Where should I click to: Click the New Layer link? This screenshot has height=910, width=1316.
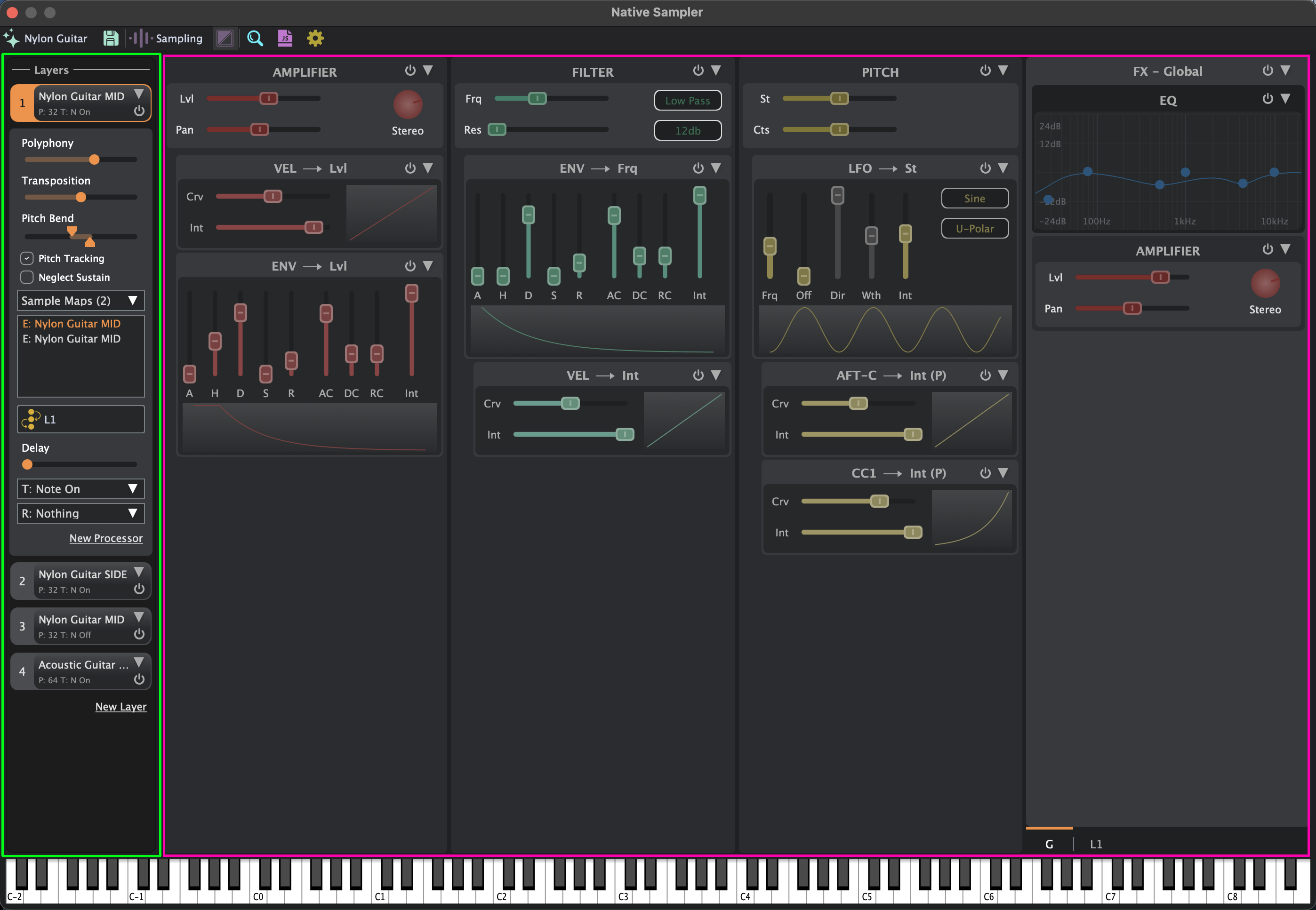tap(120, 706)
